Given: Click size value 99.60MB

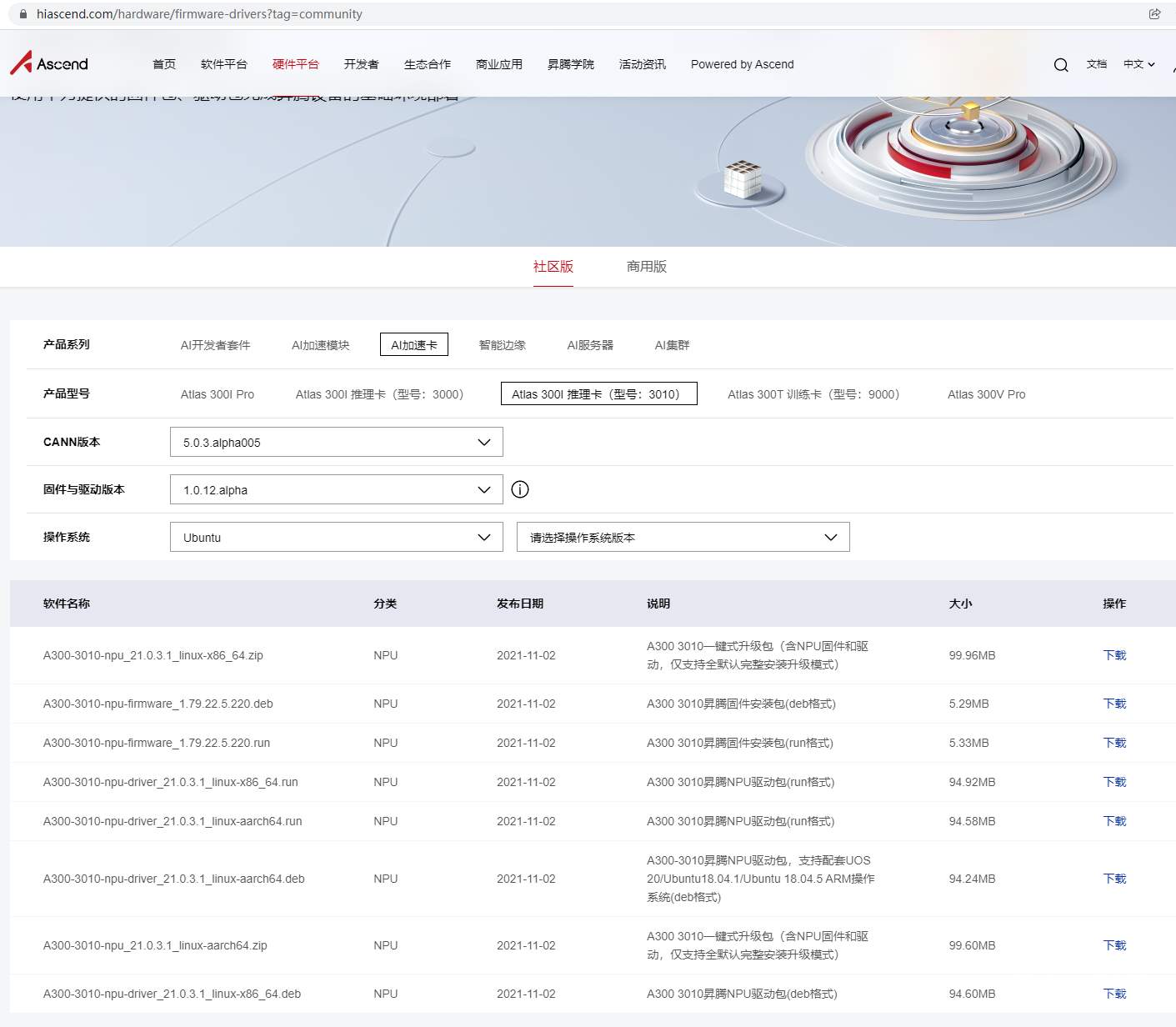Looking at the screenshot, I should coord(972,945).
